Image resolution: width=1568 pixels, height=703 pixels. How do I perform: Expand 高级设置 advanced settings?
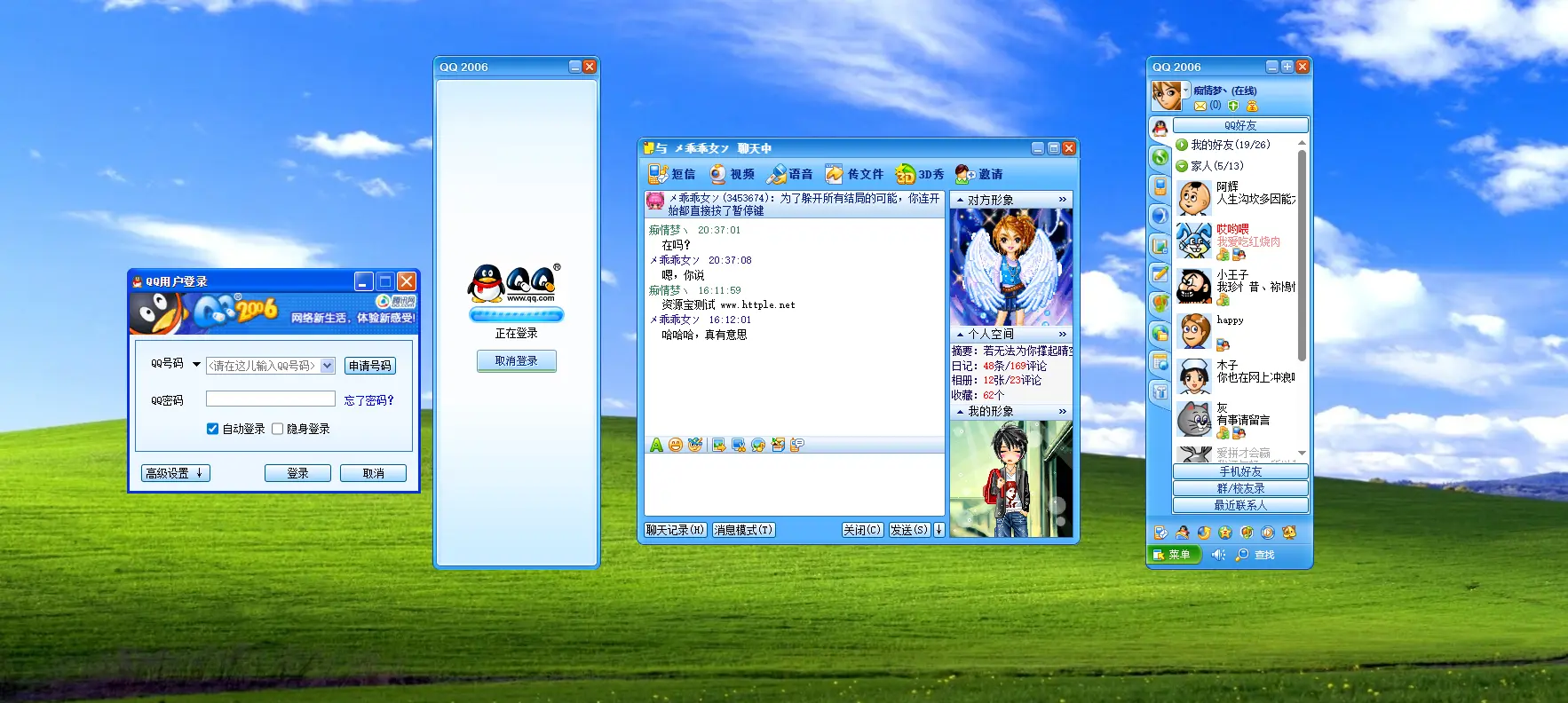pyautogui.click(x=176, y=473)
